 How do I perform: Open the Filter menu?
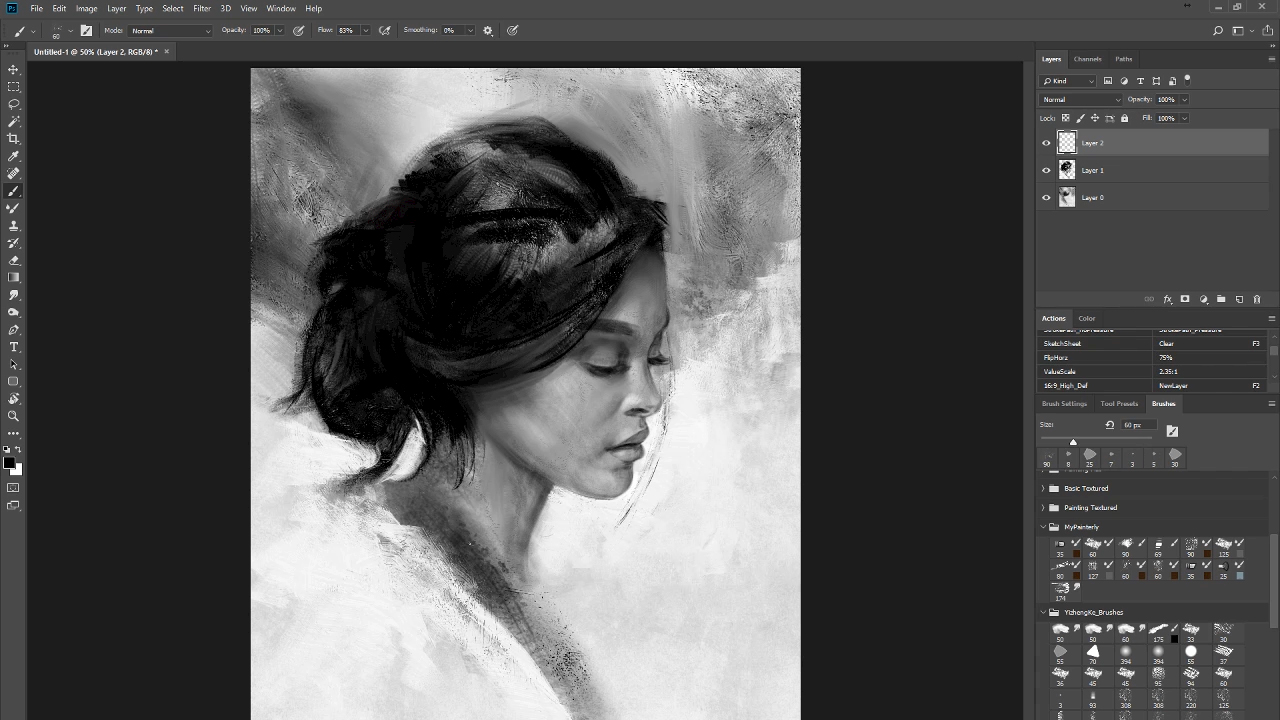tap(202, 8)
